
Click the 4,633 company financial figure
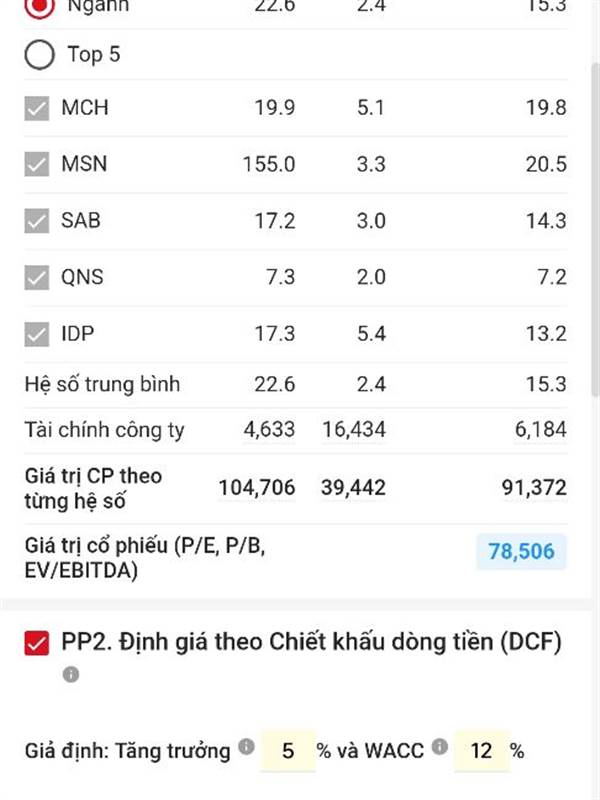click(269, 430)
